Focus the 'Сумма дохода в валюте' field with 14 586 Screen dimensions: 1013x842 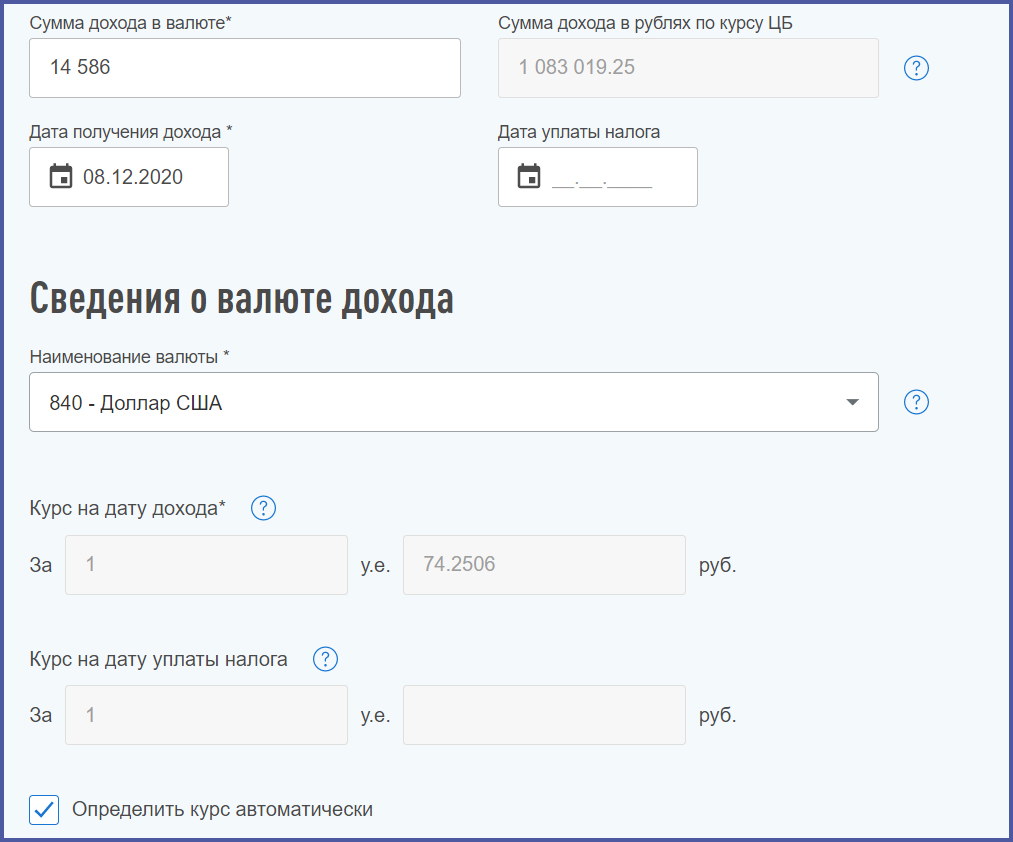point(245,68)
